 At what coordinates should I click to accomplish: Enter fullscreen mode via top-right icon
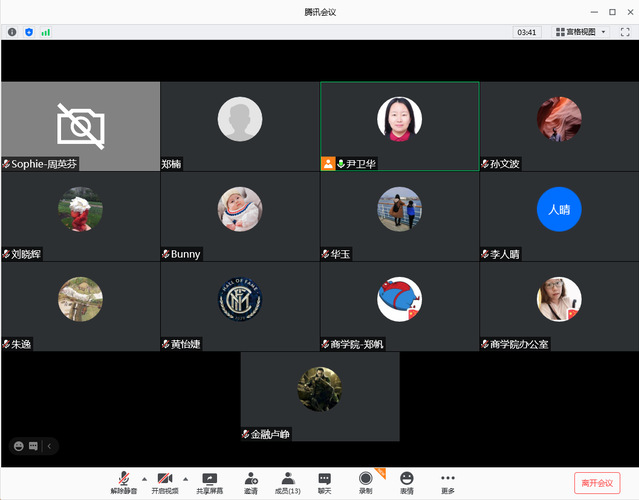[x=624, y=32]
